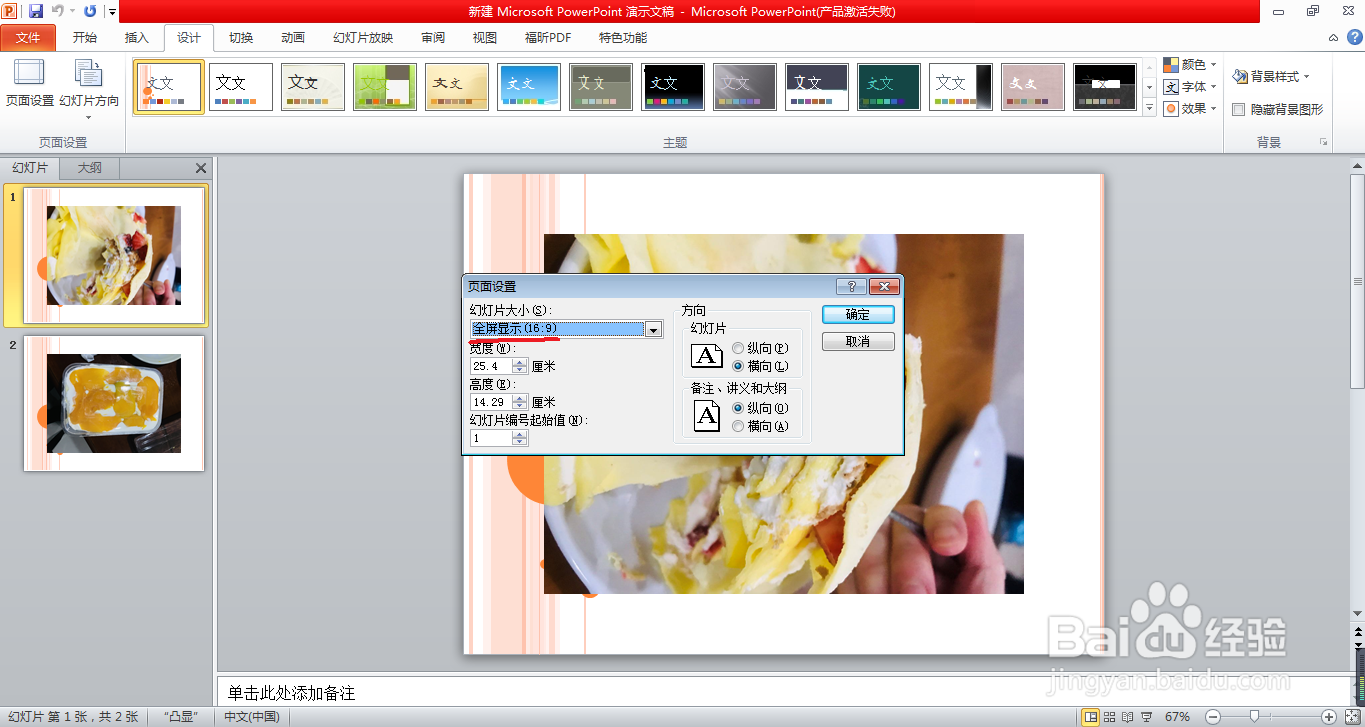The width and height of the screenshot is (1365, 727).
Task: Switch to Reading view
Action: pyautogui.click(x=1128, y=716)
